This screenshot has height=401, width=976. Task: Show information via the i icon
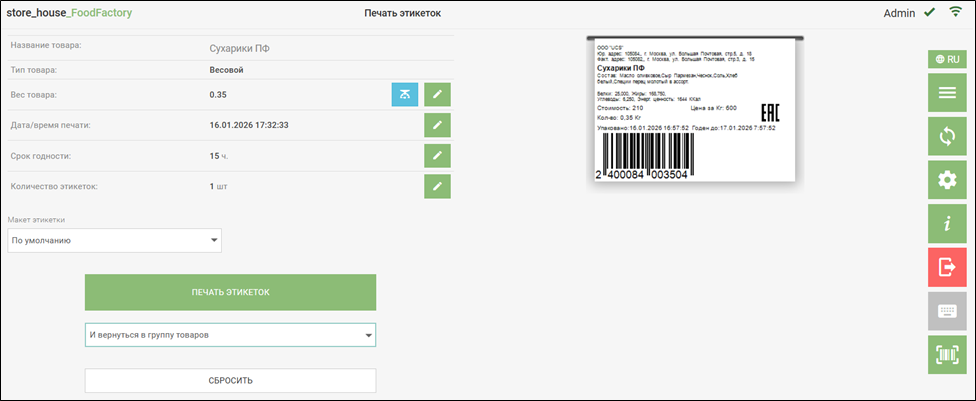pos(946,223)
